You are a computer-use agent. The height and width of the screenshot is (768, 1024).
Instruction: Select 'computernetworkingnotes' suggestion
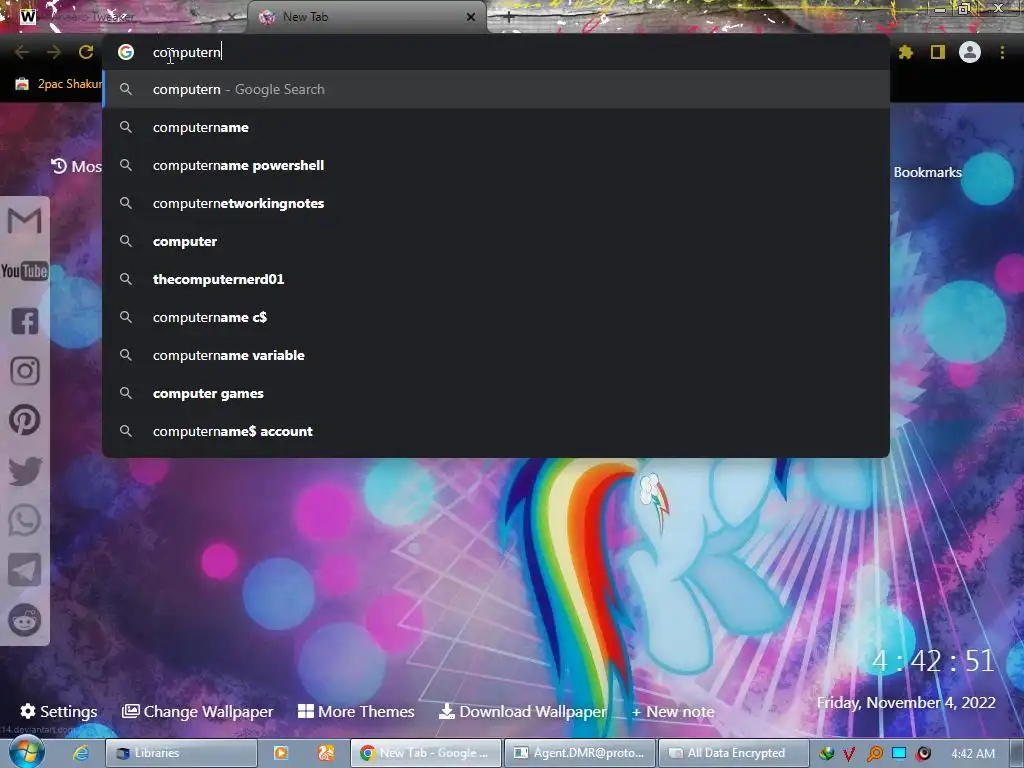(496, 203)
